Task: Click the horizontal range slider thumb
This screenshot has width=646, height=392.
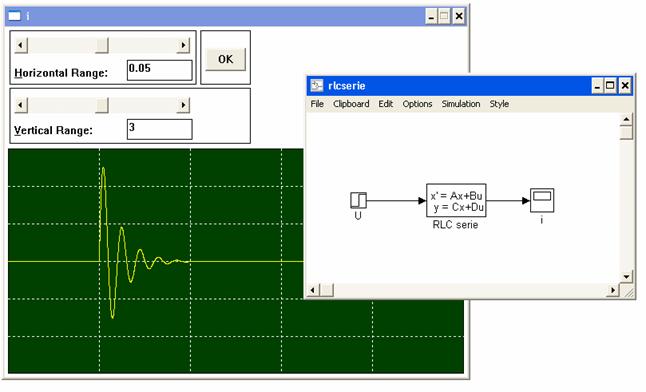Action: click(x=102, y=45)
